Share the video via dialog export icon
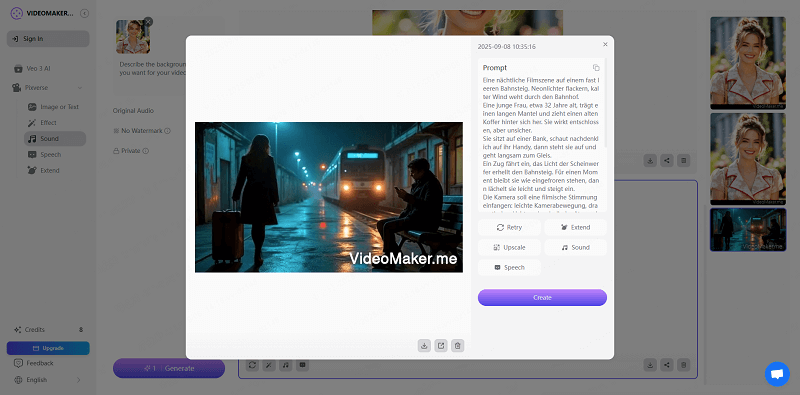Screen dimensions: 800x395 point(441,346)
